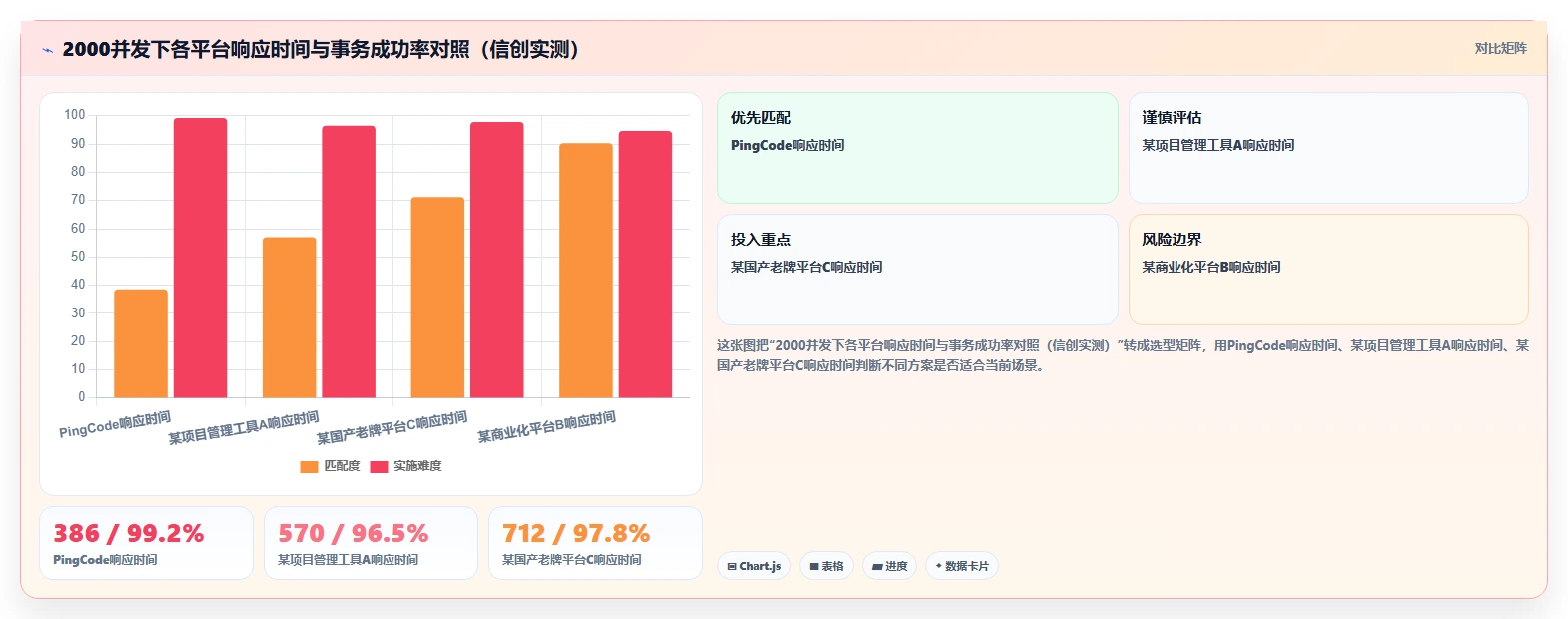Click the y-axis value 50
1568x619 pixels.
[x=78, y=257]
